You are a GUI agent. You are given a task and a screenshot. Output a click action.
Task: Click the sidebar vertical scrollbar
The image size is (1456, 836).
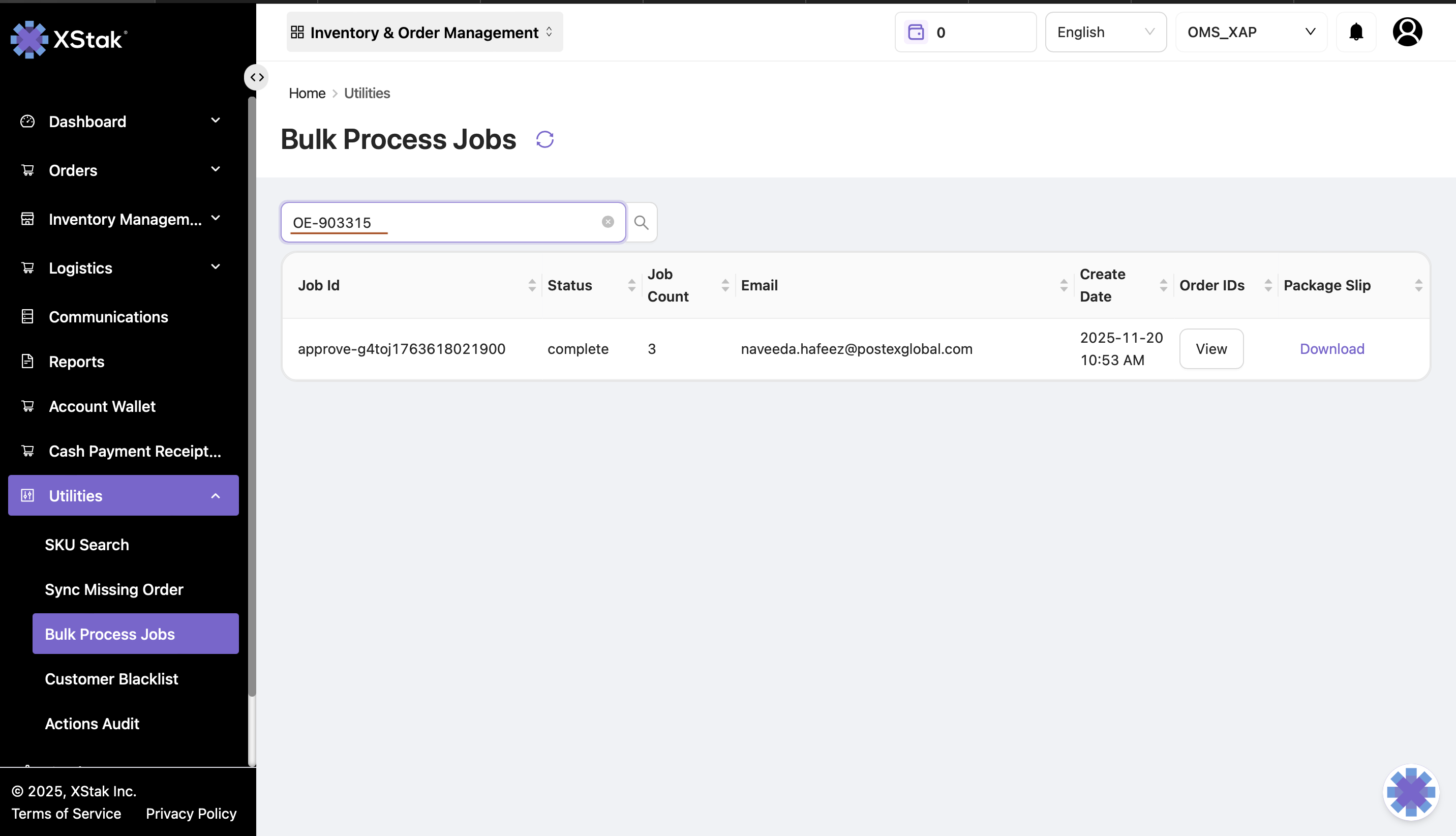click(251, 396)
